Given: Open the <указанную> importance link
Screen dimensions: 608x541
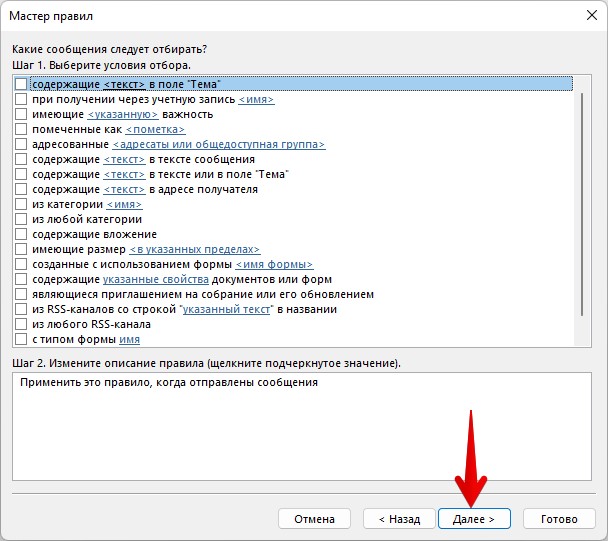Looking at the screenshot, I should 123,114.
